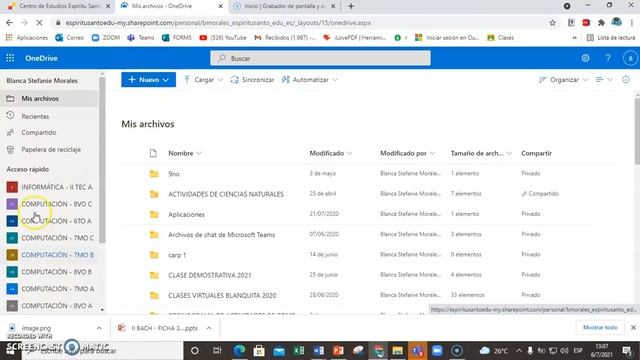Open the Correo bookmark

click(69, 38)
